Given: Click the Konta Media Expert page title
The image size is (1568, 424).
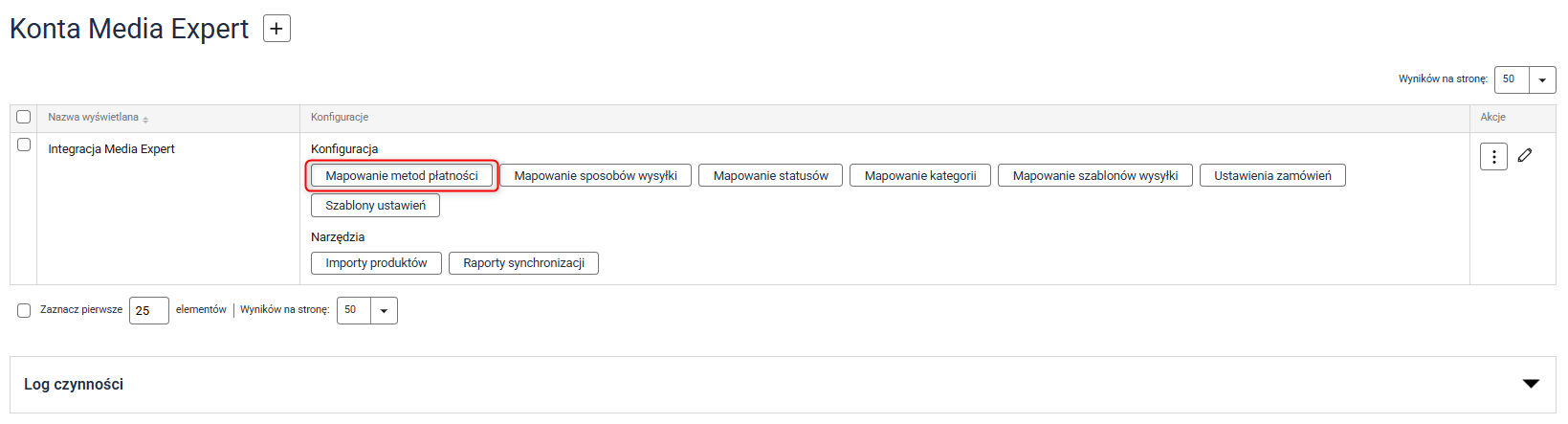Looking at the screenshot, I should pyautogui.click(x=129, y=29).
